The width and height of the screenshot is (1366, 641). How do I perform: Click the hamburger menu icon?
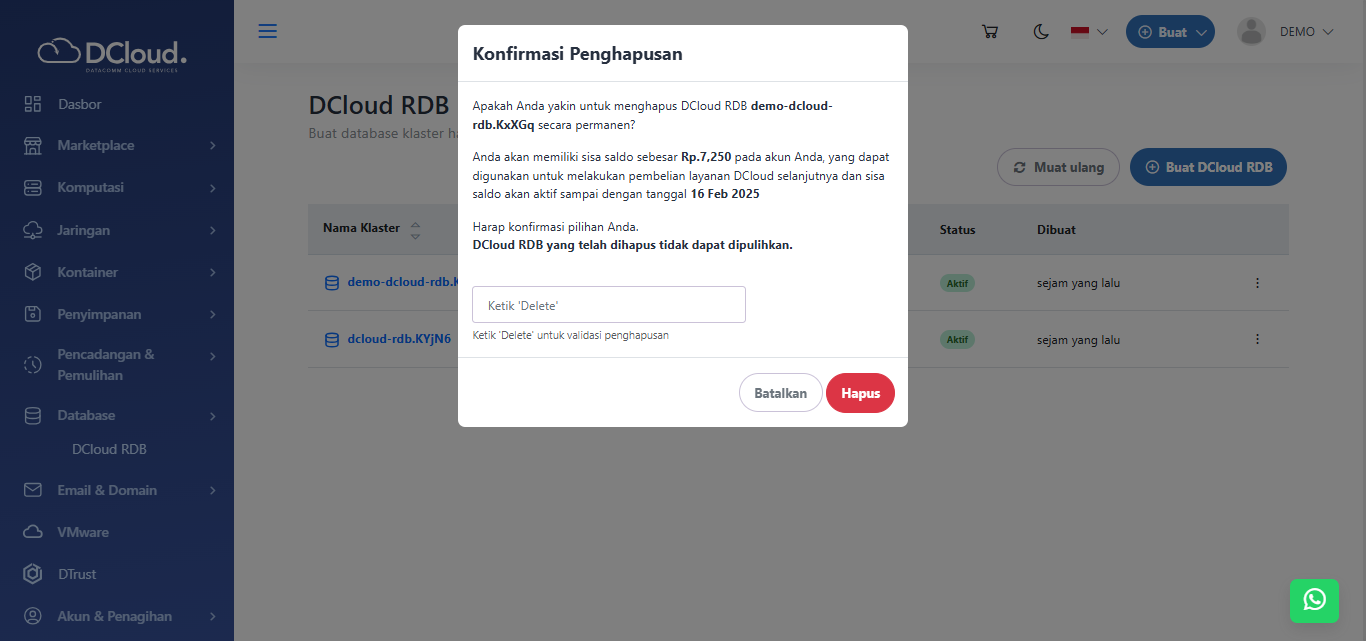click(x=268, y=31)
